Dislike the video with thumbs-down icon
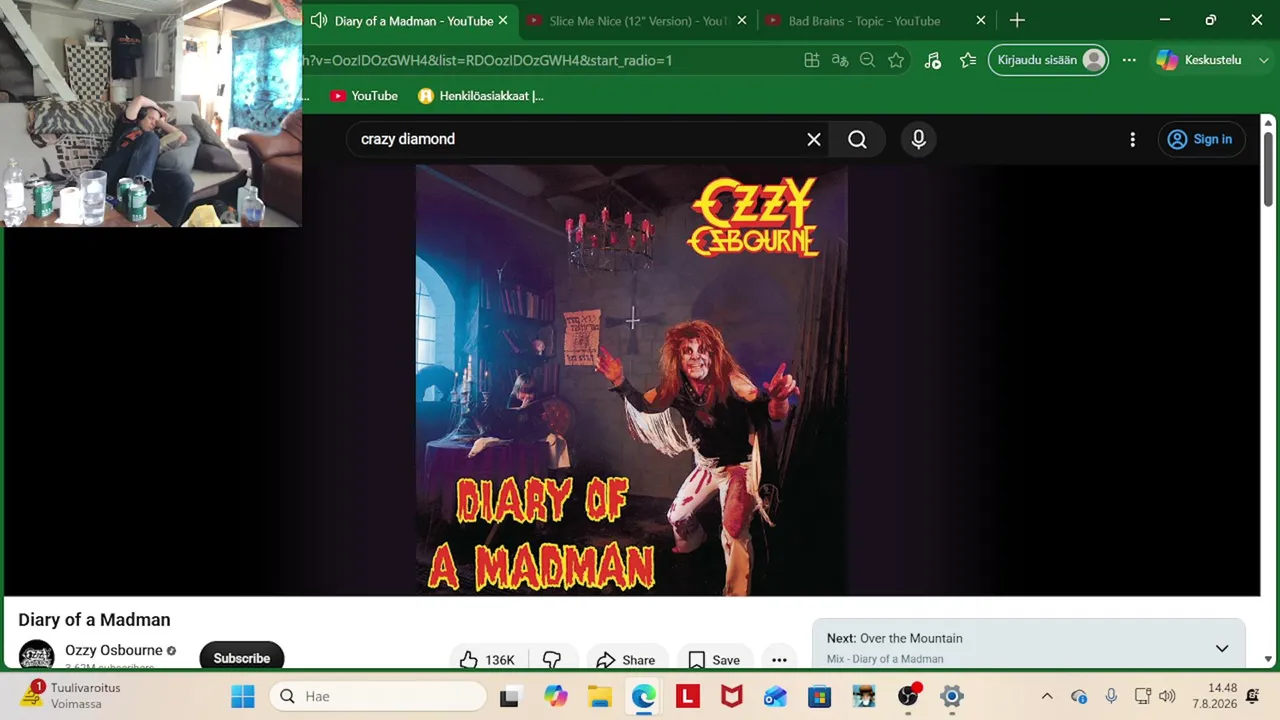Image resolution: width=1280 pixels, height=720 pixels. pyautogui.click(x=552, y=660)
